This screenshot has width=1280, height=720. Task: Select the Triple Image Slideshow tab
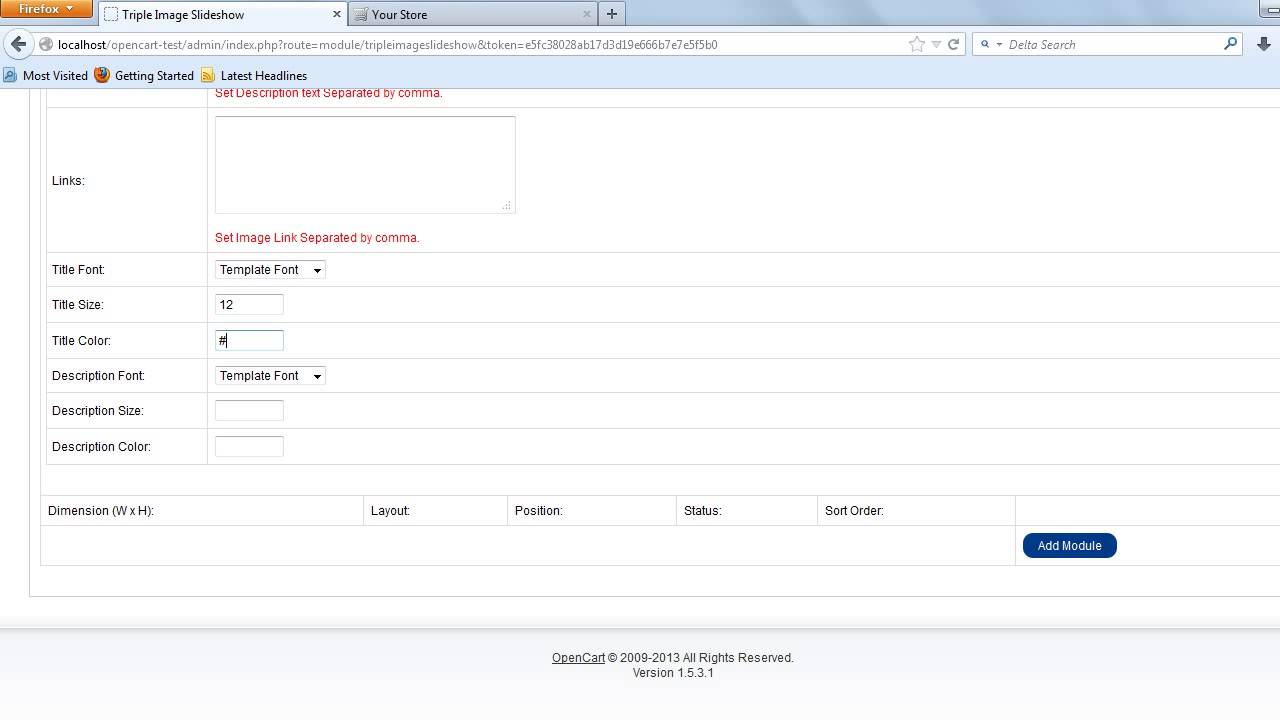click(x=223, y=14)
